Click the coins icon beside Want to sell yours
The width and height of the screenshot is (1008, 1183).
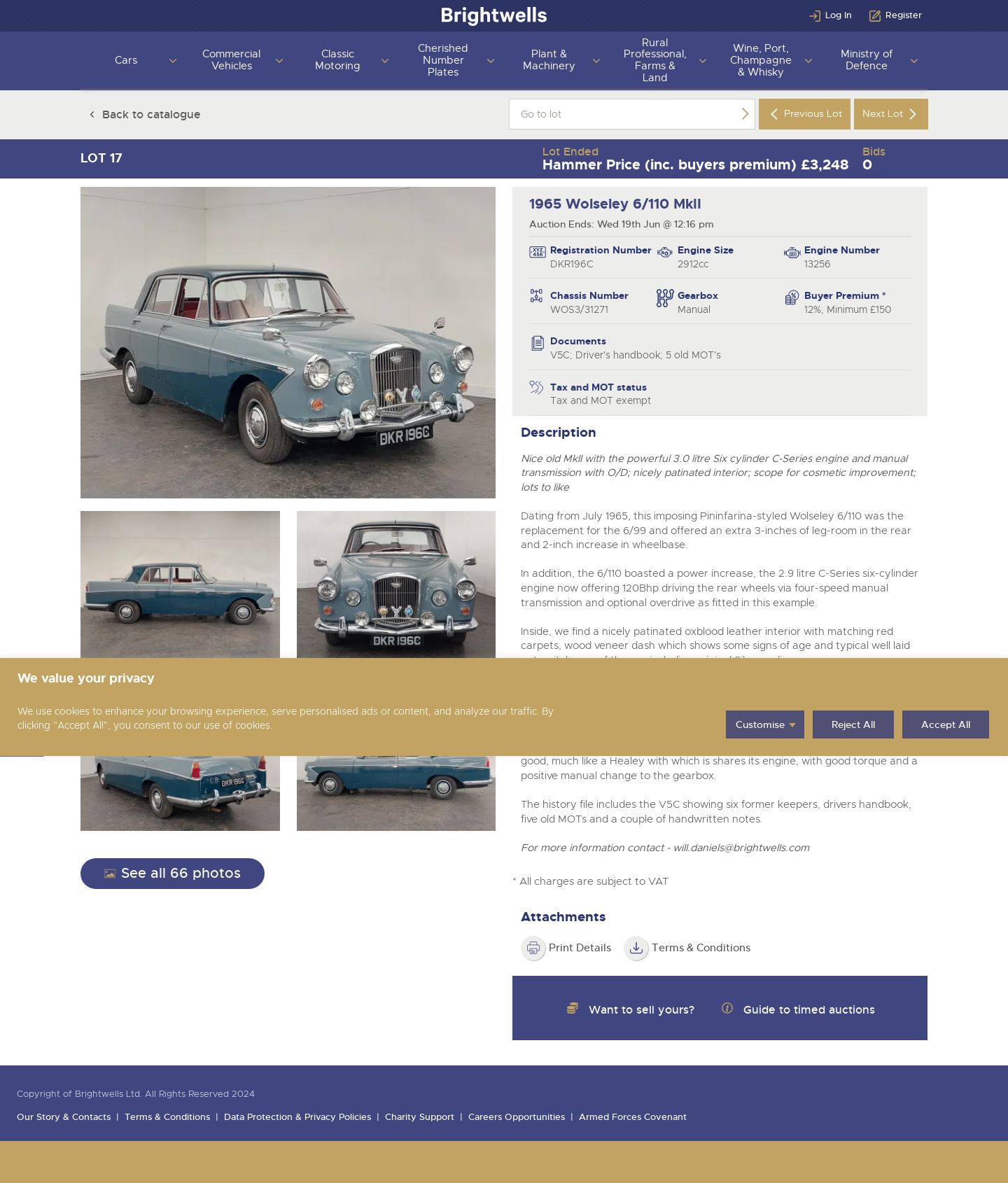point(573,1008)
